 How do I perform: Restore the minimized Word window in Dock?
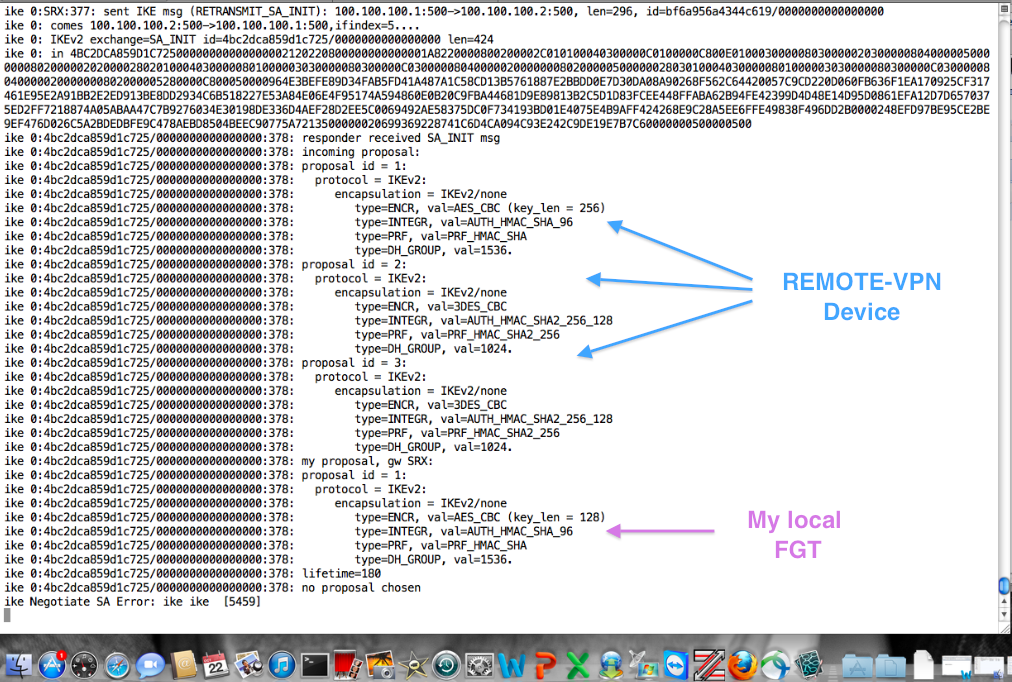[x=956, y=667]
